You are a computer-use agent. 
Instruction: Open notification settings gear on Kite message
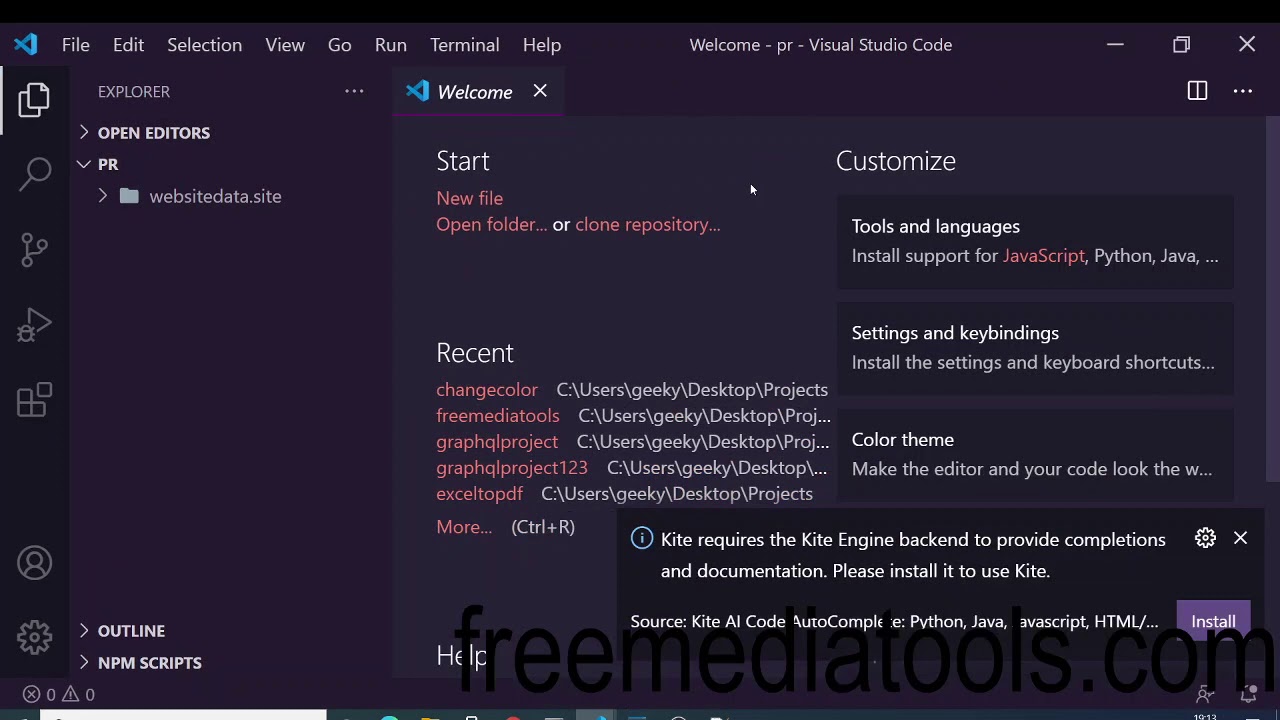tap(1205, 538)
